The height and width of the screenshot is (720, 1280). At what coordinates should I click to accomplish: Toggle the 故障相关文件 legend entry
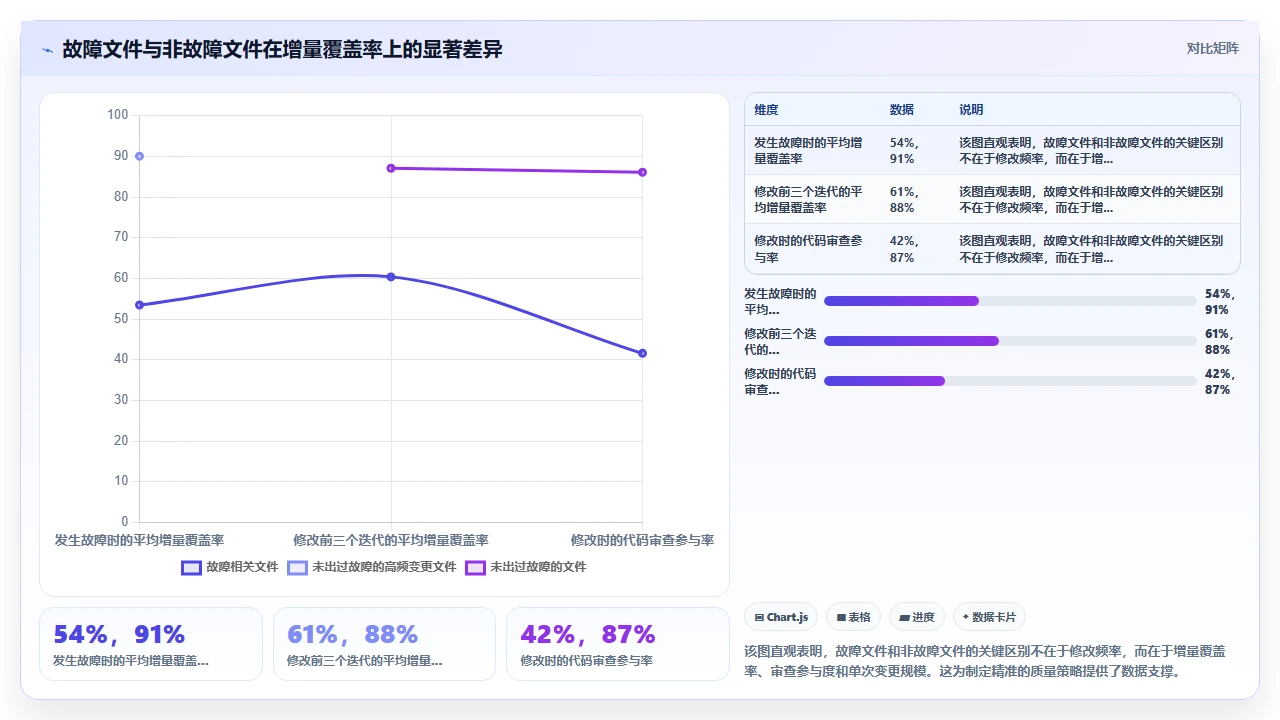point(230,567)
